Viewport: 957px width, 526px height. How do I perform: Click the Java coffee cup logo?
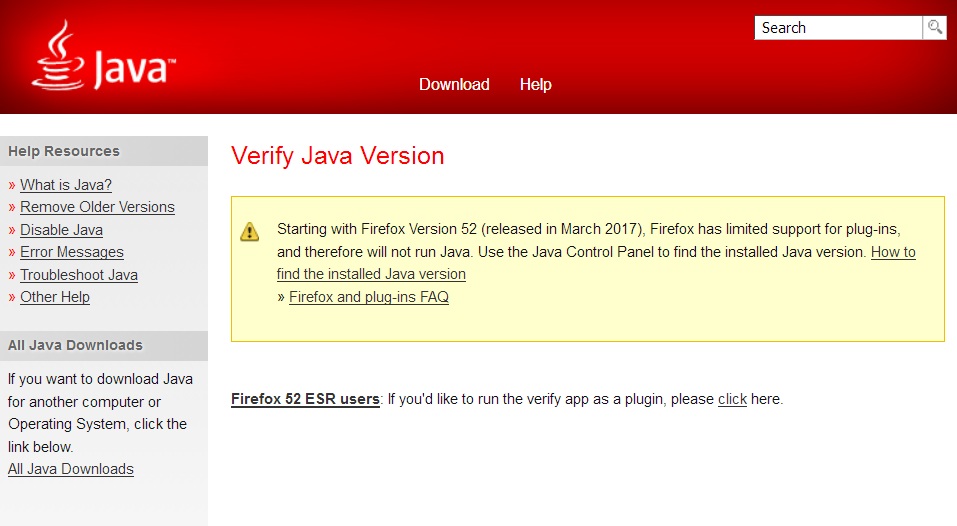tap(104, 55)
